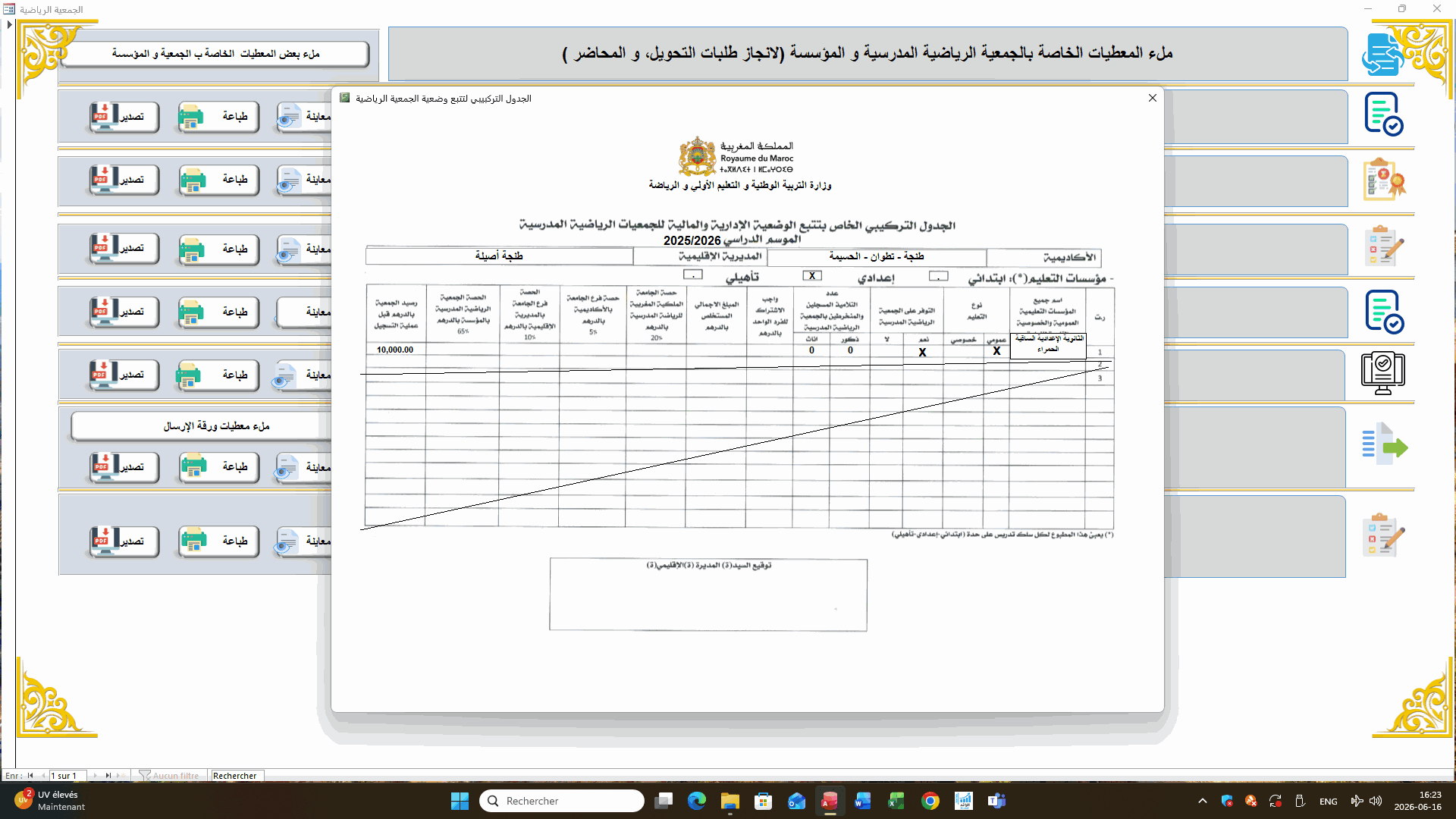
Task: Click تصدير PDF export in last row
Action: 124,541
